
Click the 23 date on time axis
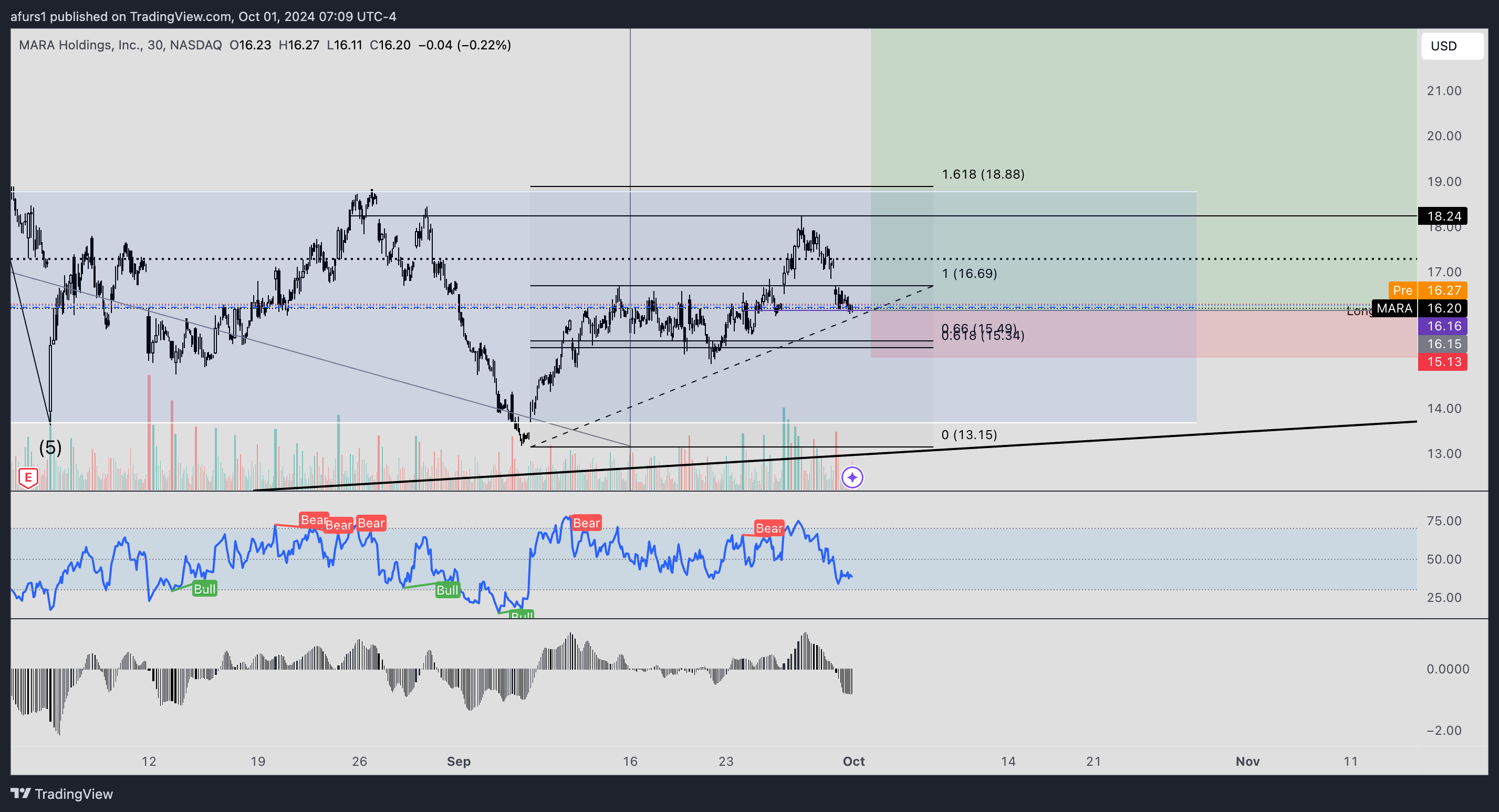tap(726, 762)
